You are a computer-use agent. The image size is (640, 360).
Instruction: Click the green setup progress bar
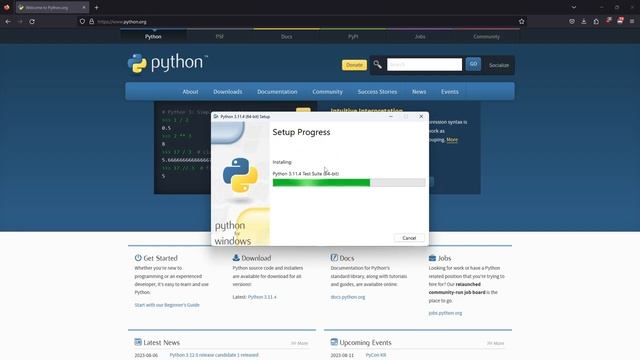(x=349, y=182)
